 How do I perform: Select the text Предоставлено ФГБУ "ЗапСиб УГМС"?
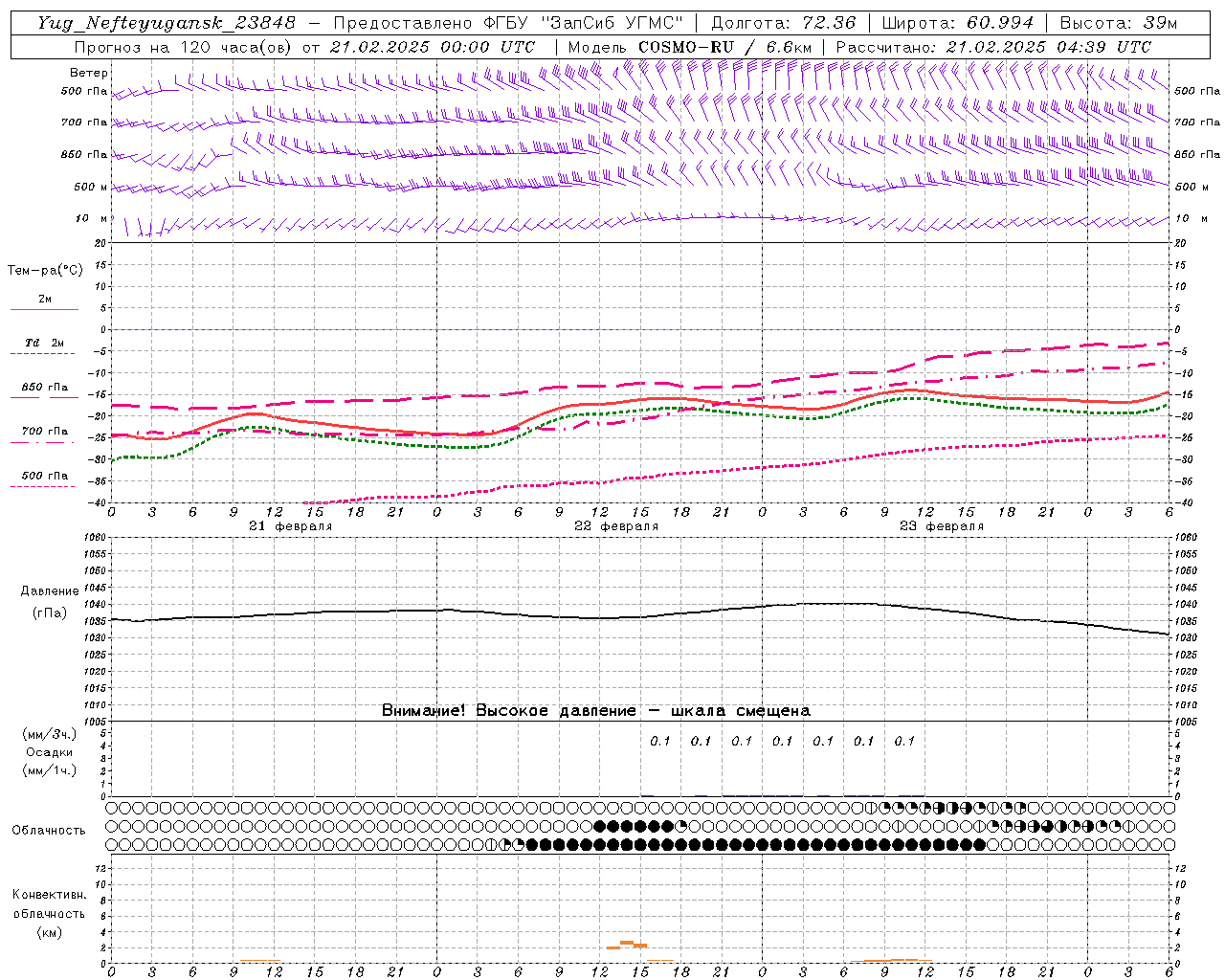pyautogui.click(x=507, y=23)
